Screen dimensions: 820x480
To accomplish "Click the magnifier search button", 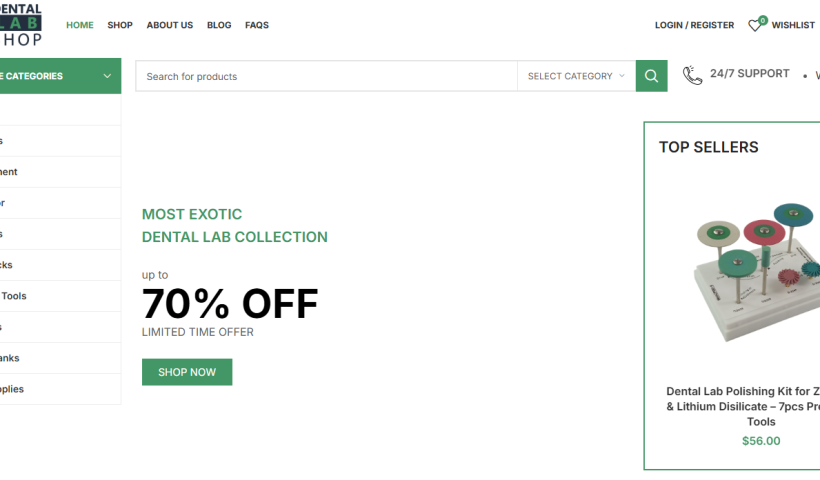I will [x=651, y=76].
